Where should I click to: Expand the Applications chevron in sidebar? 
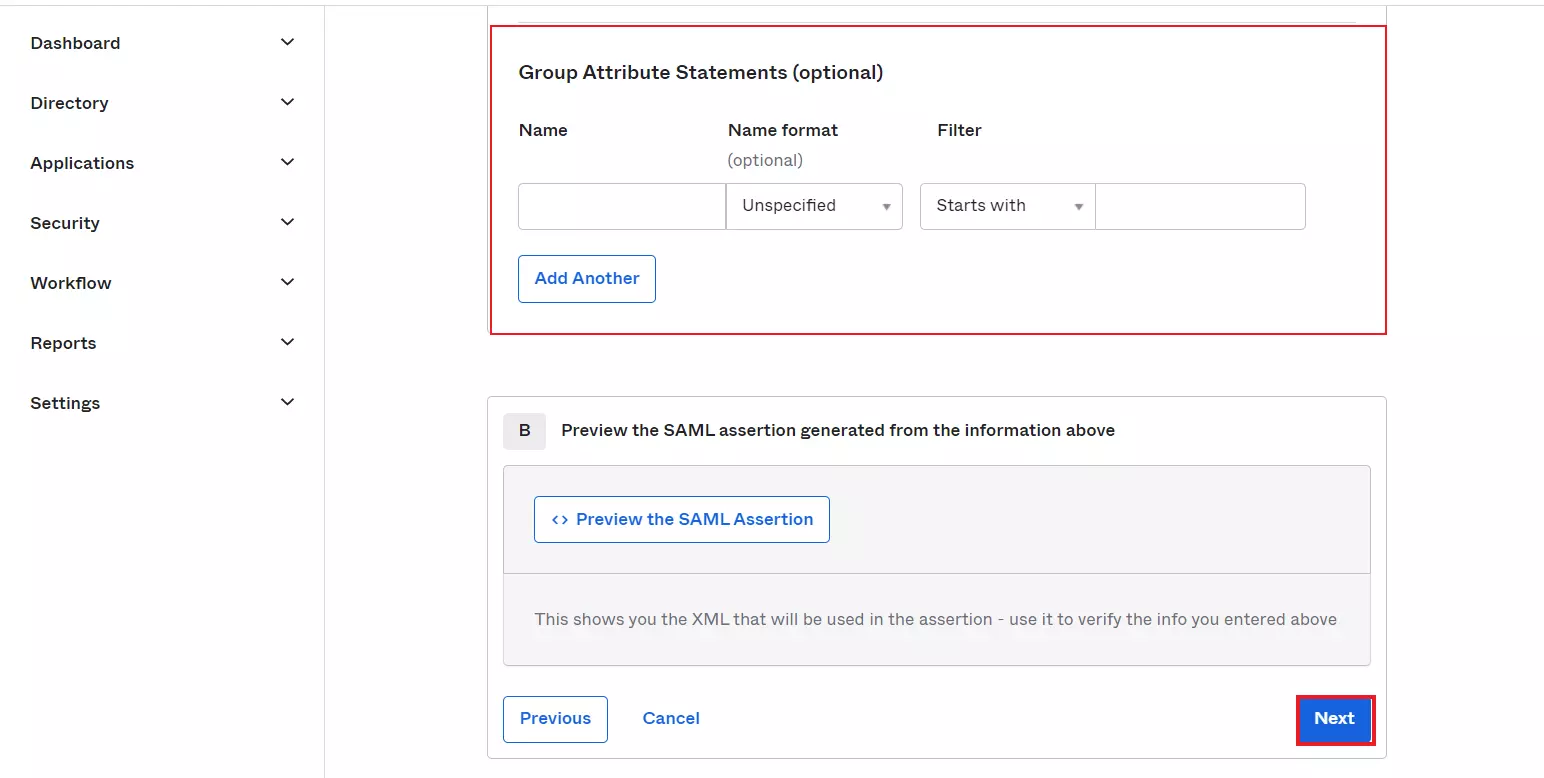[x=288, y=162]
